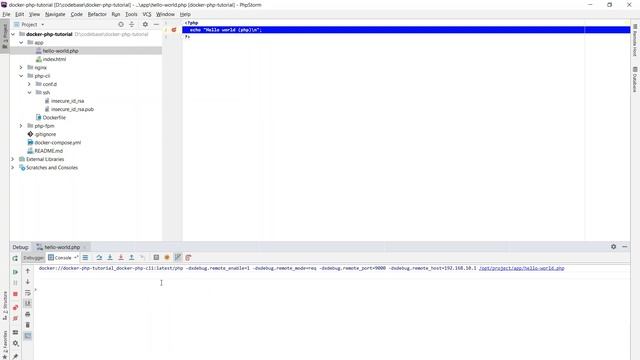Viewport: 640px width, 360px height.
Task: Collapse the php-cli folder
Action: 21,76
